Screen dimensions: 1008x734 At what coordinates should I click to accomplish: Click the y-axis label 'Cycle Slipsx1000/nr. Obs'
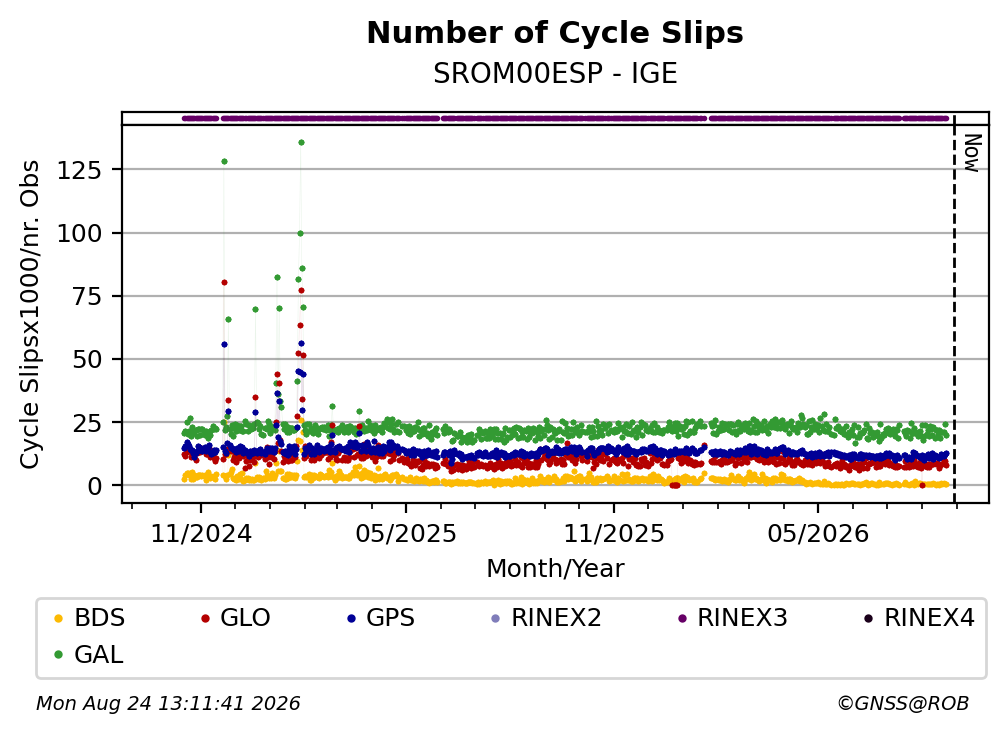[x=30, y=314]
